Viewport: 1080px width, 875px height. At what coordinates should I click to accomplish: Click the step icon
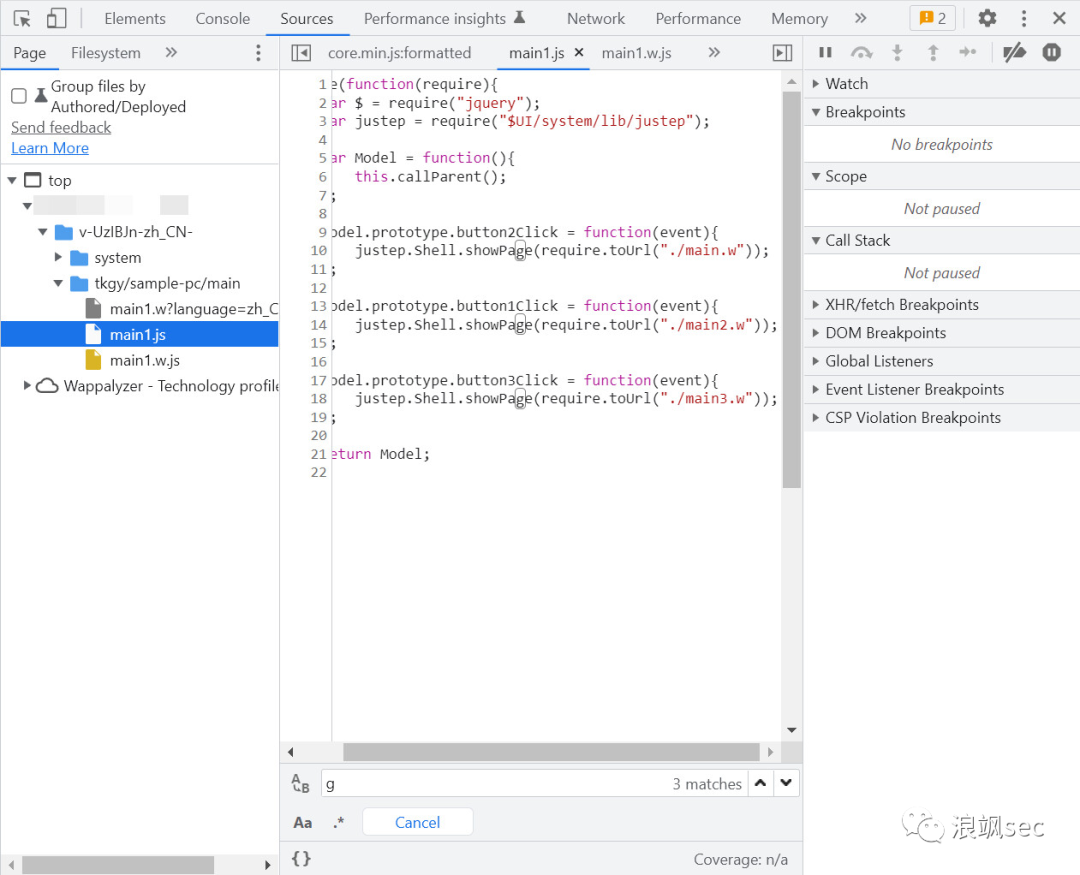coord(968,52)
